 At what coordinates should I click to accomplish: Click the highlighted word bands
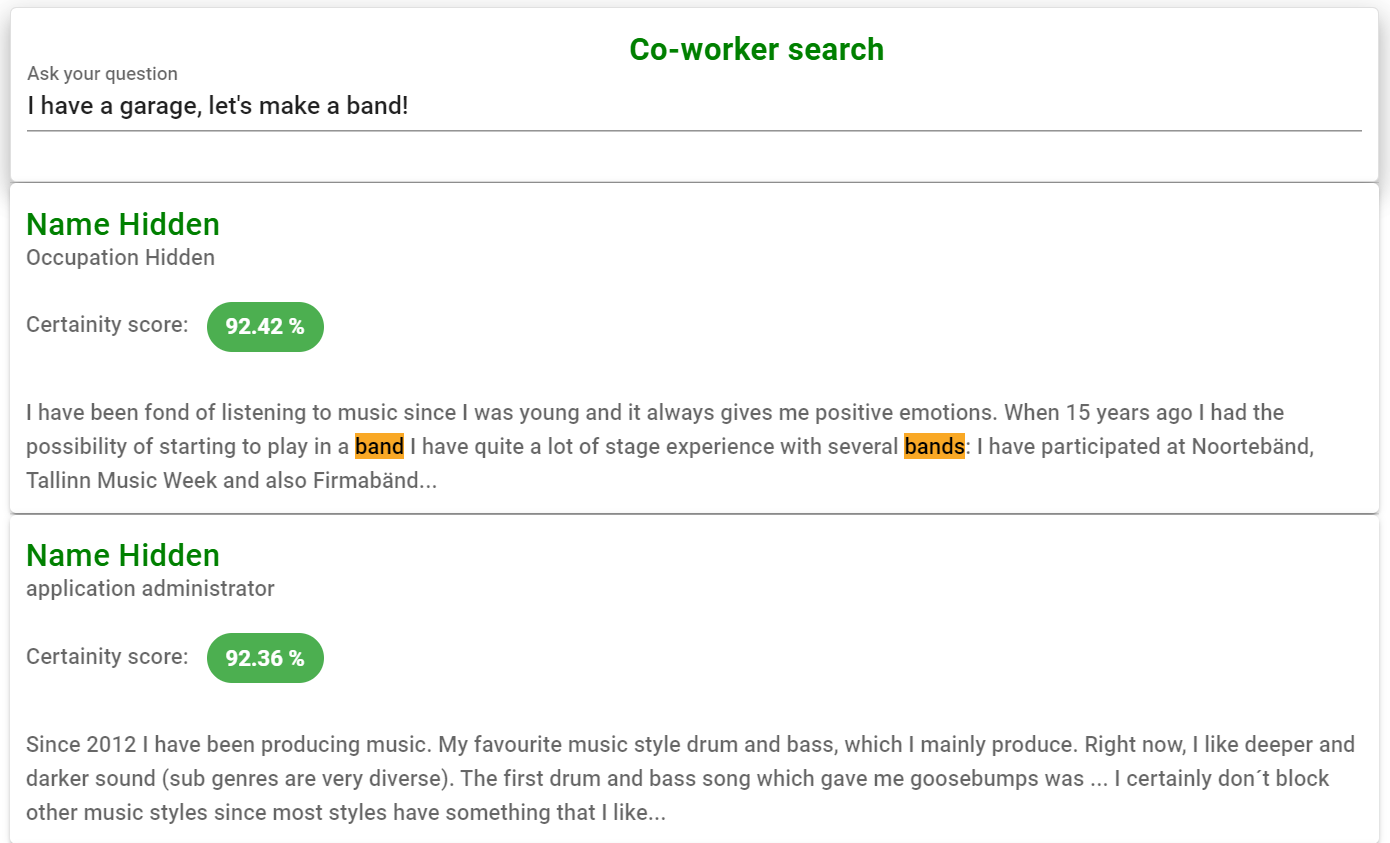click(x=934, y=446)
